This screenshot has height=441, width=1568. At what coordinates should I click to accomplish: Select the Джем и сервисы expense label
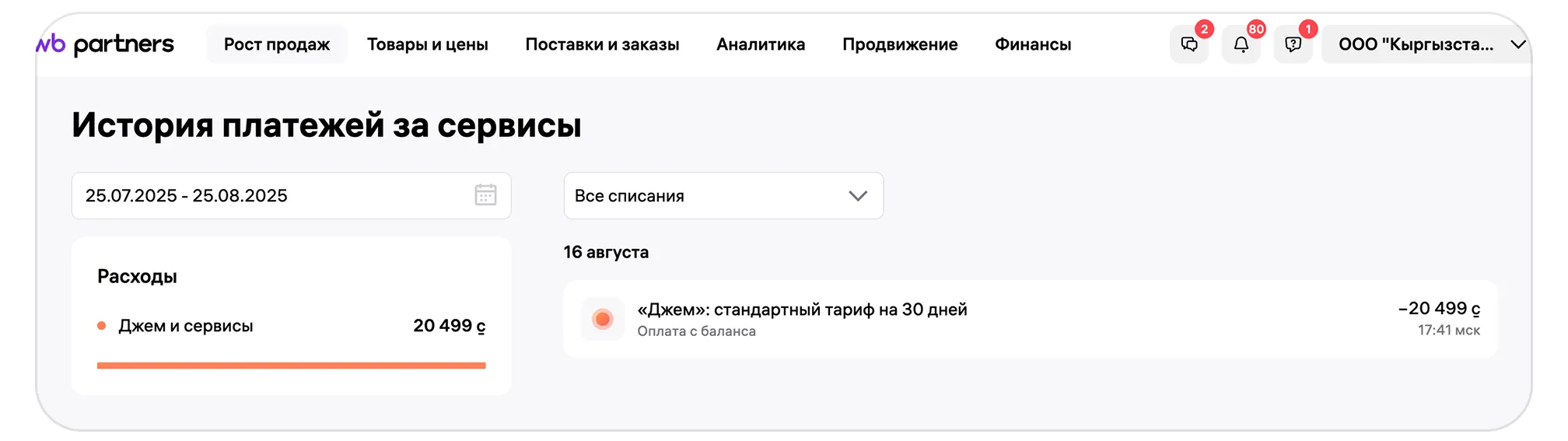(186, 326)
